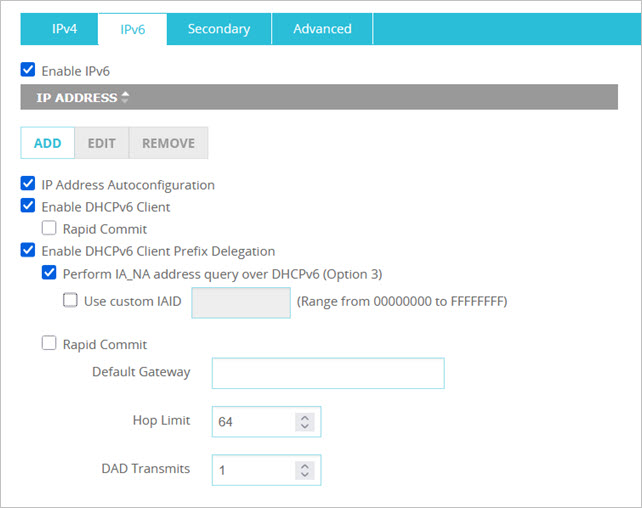Screen dimensions: 642x508
Task: Sort by the IP ADDRESS column arrows
Action: coord(125,98)
